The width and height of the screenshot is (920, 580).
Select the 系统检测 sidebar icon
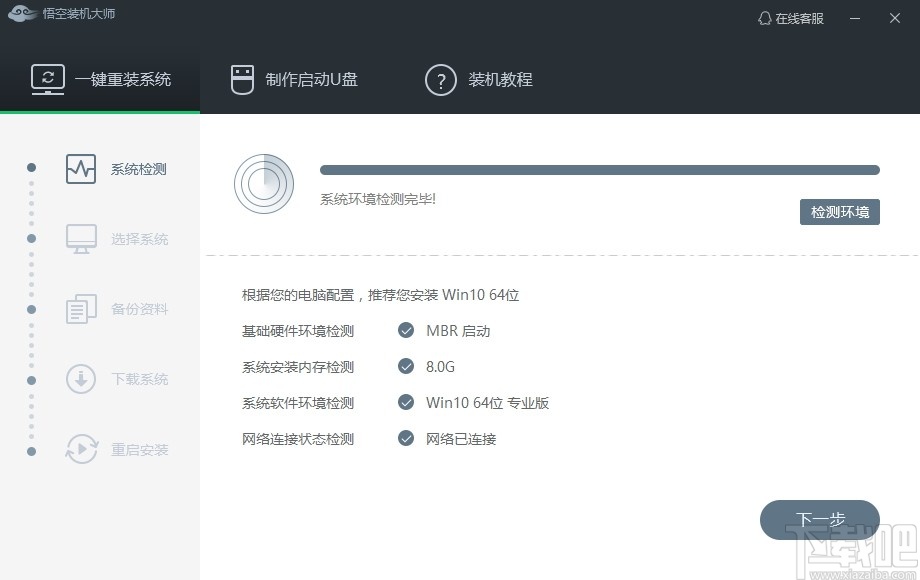pyautogui.click(x=80, y=169)
